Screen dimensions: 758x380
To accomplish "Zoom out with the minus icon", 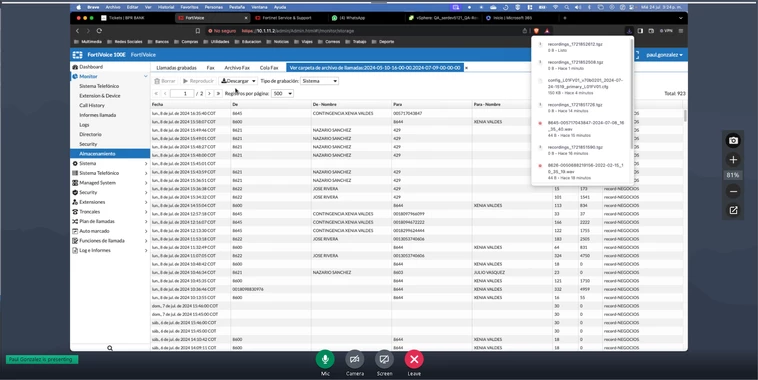I will pos(733,191).
